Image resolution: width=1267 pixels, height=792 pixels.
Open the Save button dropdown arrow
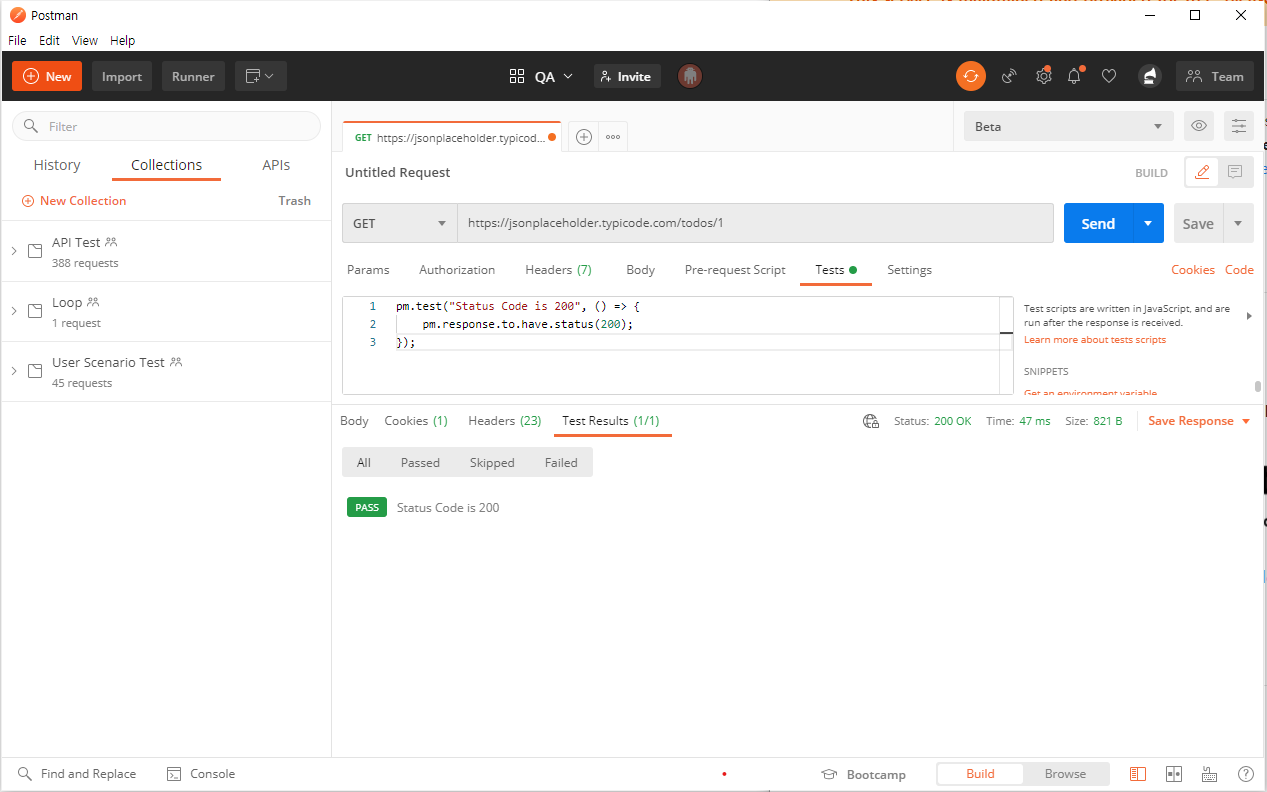point(1238,223)
